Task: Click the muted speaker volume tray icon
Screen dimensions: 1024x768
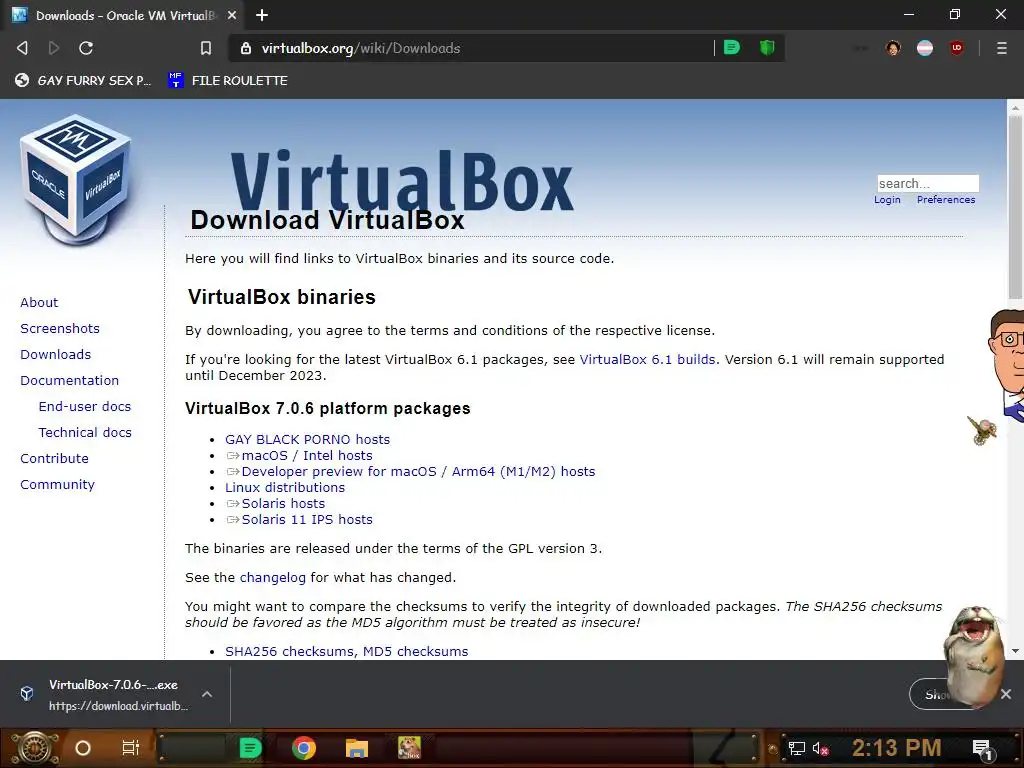Action: click(820, 748)
